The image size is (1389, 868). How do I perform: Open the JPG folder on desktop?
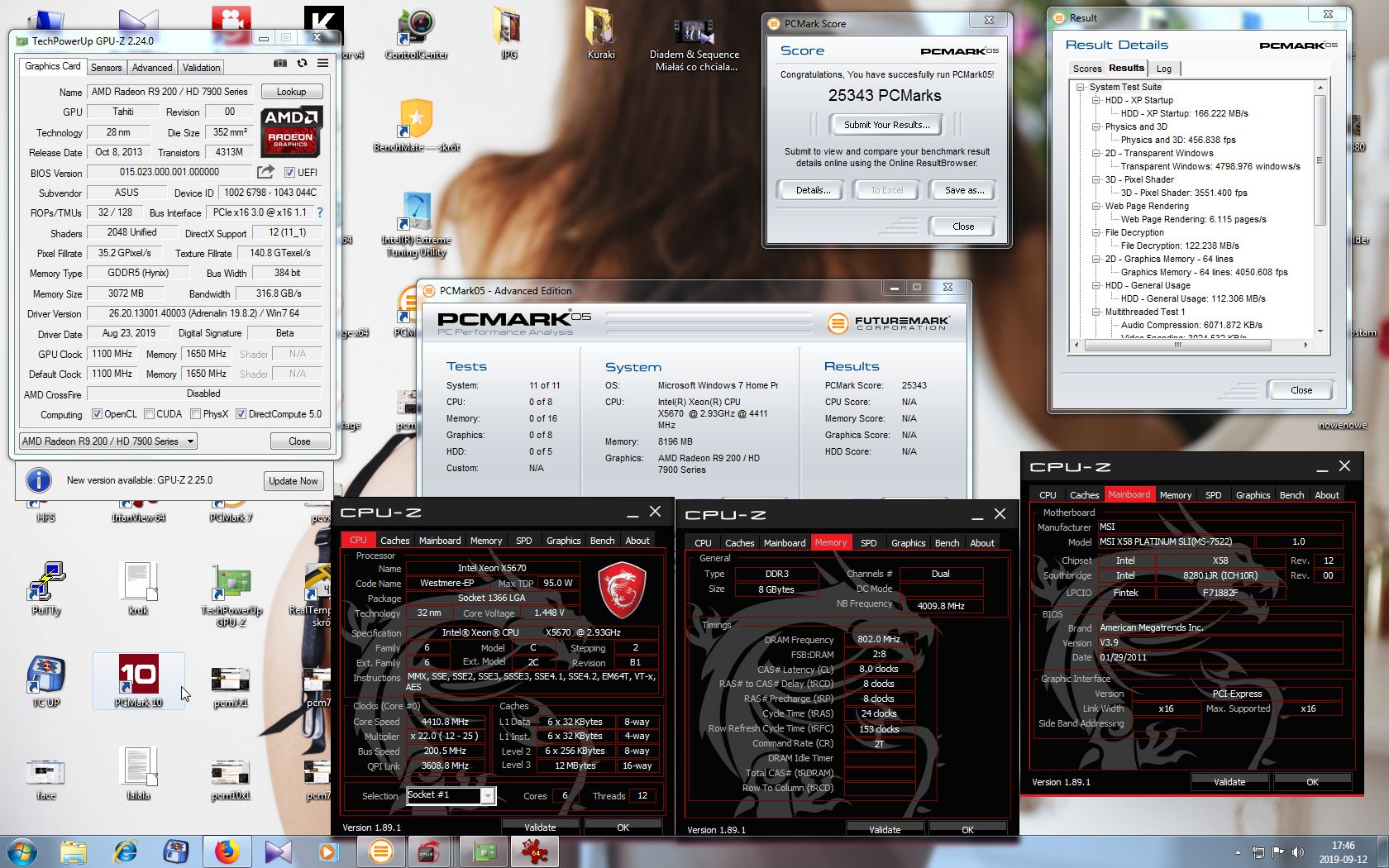pyautogui.click(x=508, y=33)
